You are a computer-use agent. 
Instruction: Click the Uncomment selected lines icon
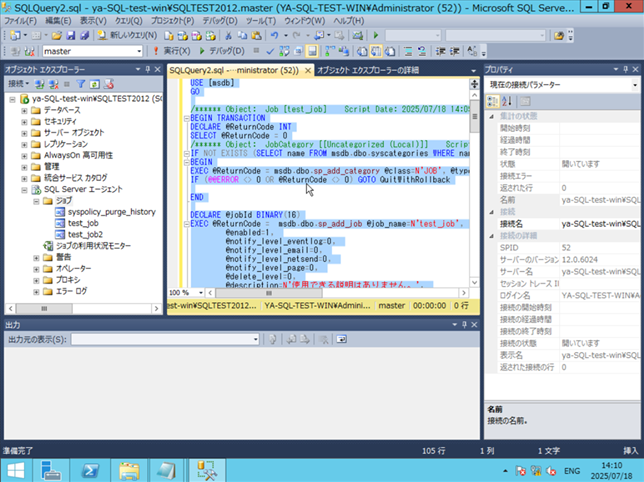422,51
